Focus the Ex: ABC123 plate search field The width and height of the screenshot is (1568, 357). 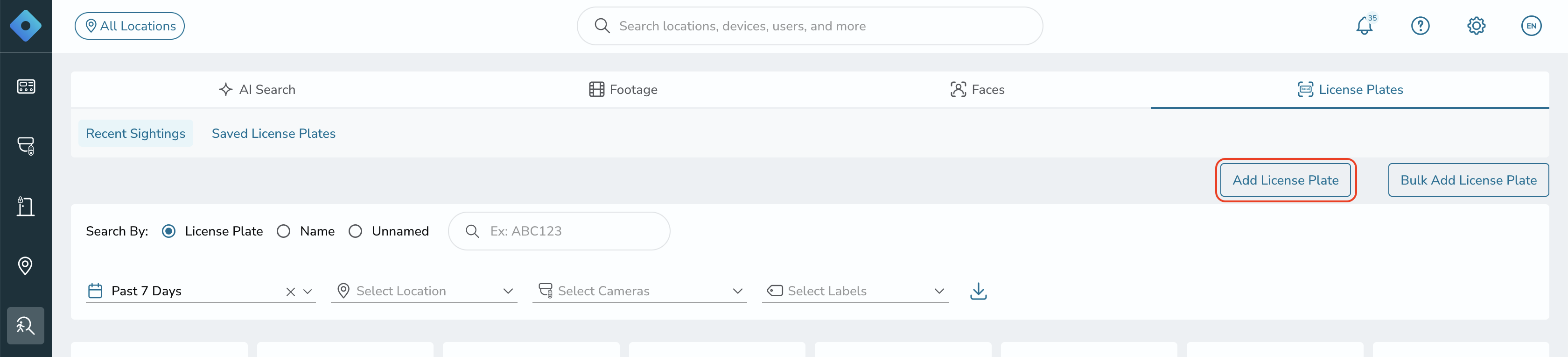point(559,231)
